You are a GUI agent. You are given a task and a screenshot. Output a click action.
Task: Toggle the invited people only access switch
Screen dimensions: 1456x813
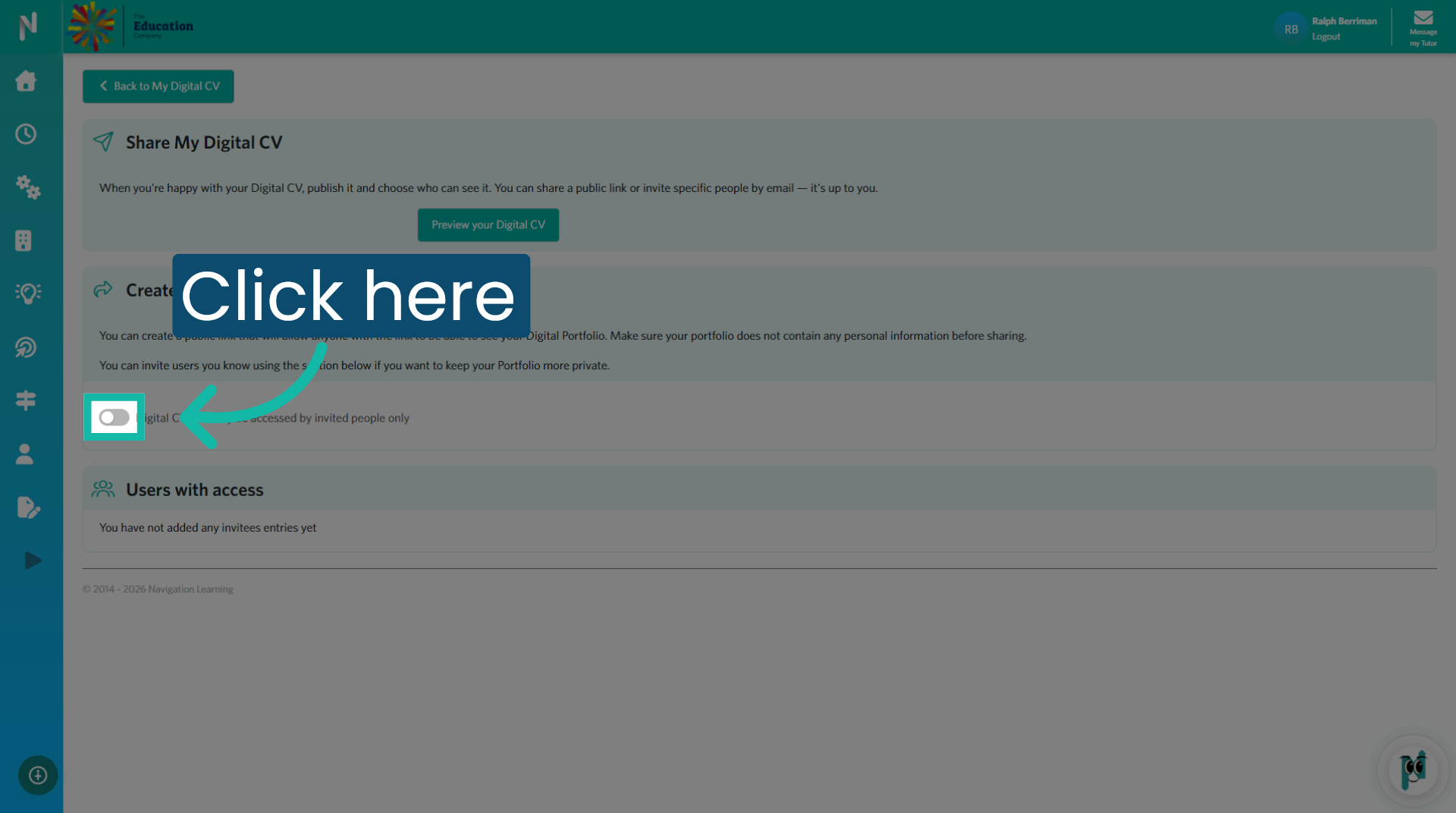point(115,417)
